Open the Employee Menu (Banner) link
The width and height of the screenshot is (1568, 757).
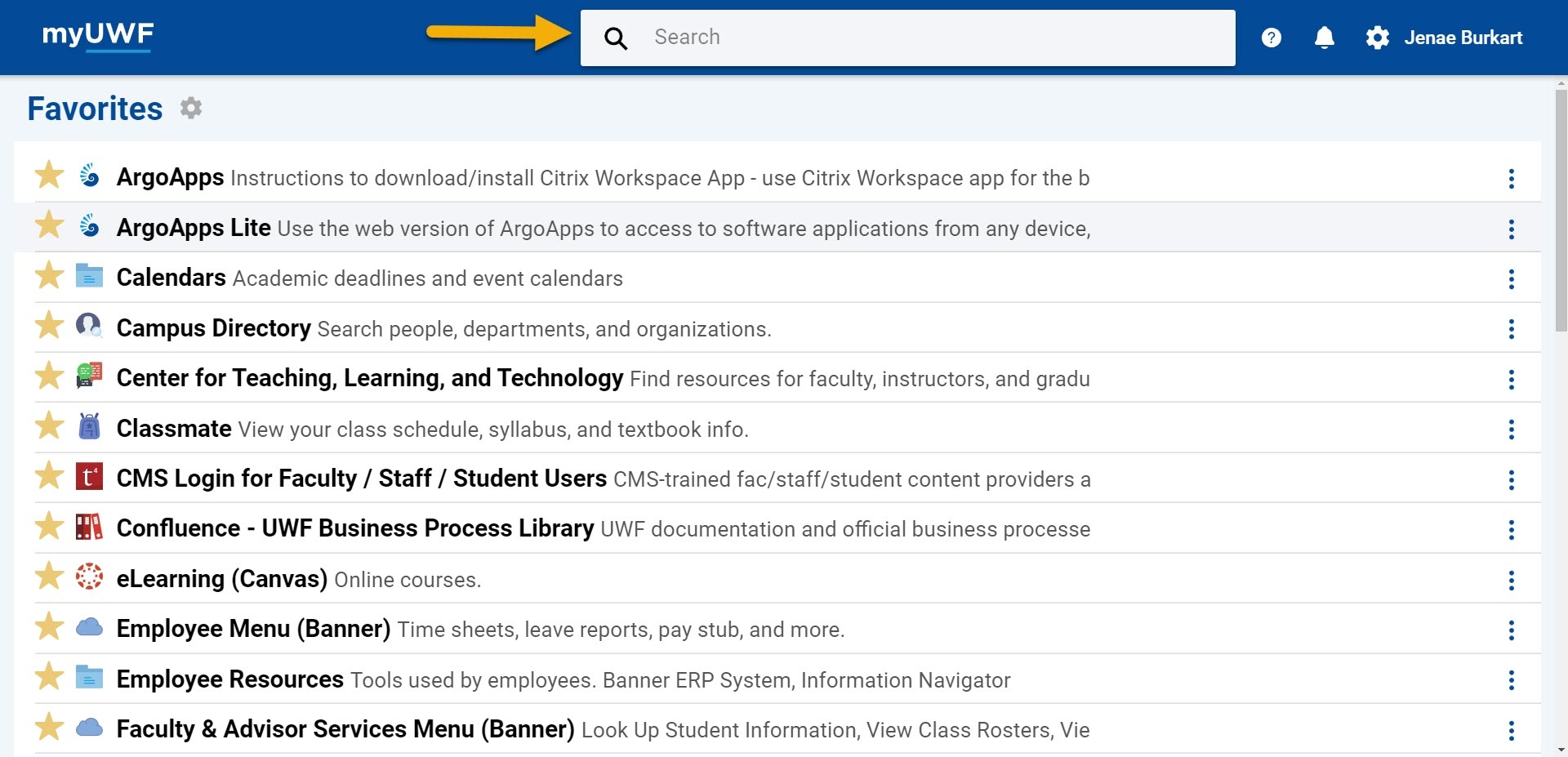pos(254,629)
